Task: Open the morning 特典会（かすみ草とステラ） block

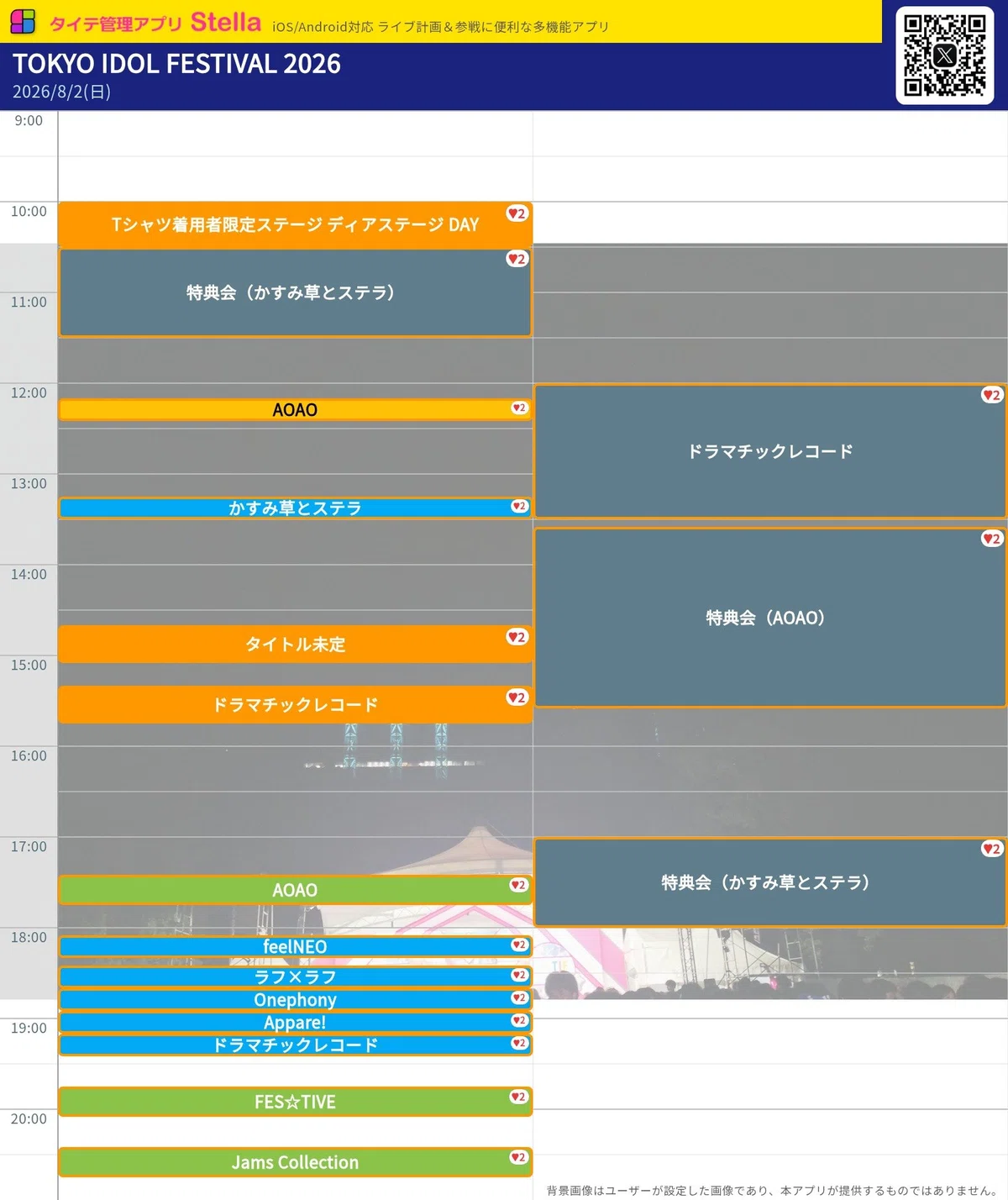Action: point(295,292)
